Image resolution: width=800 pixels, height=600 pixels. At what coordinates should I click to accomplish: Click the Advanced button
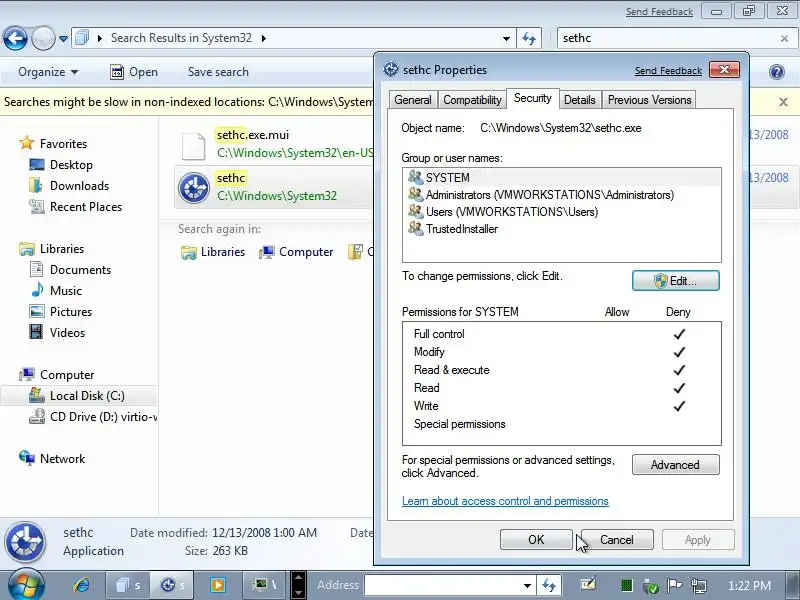[x=676, y=465]
